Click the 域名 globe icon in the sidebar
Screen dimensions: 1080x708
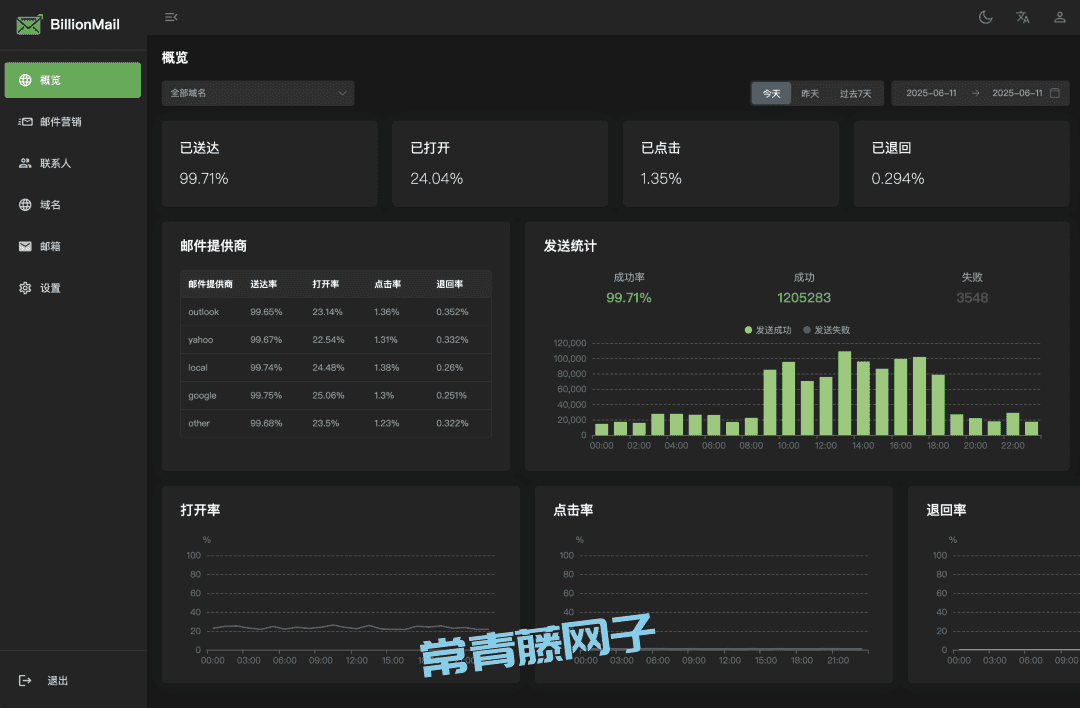point(26,205)
